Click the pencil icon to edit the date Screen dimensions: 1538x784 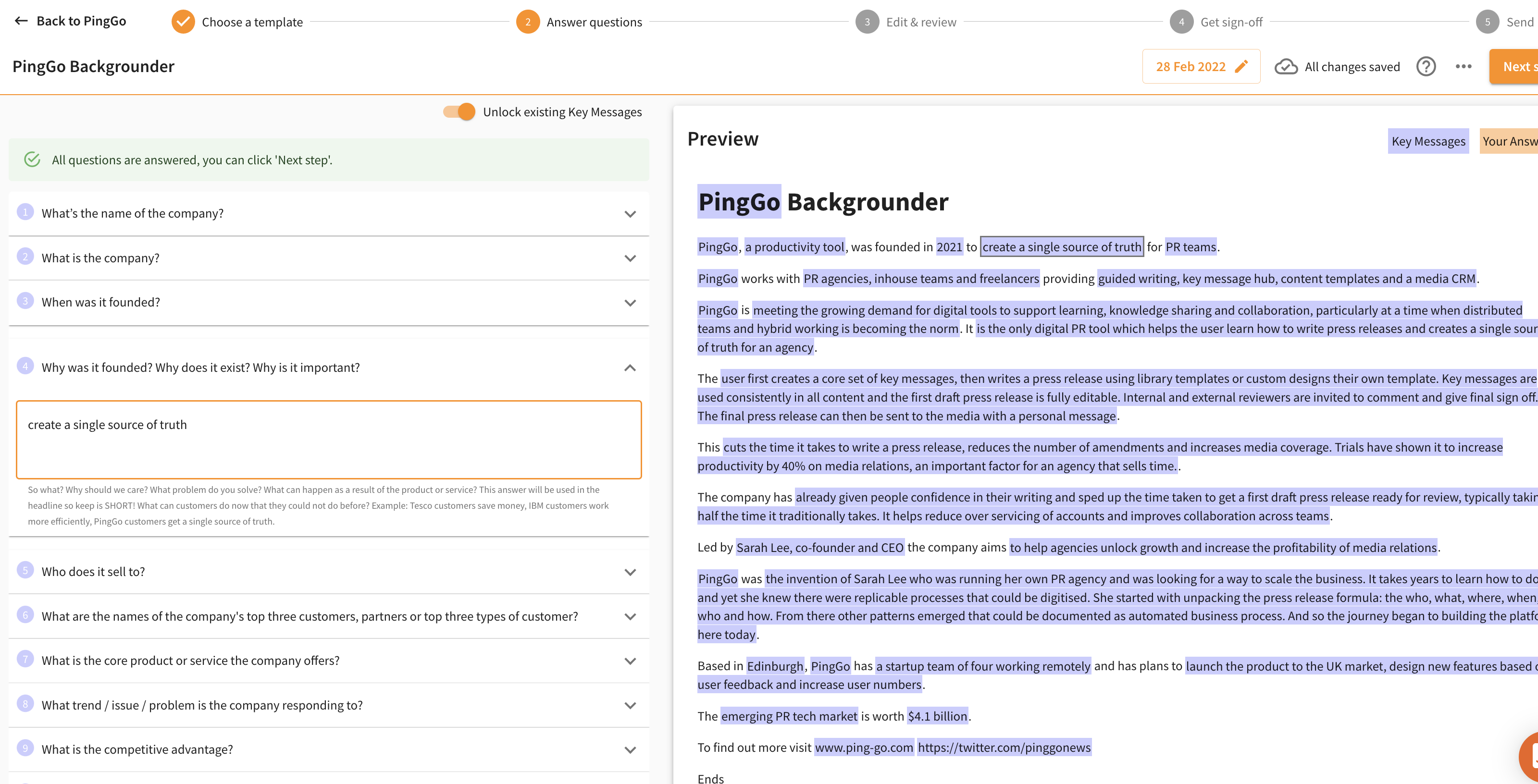pyautogui.click(x=1242, y=66)
